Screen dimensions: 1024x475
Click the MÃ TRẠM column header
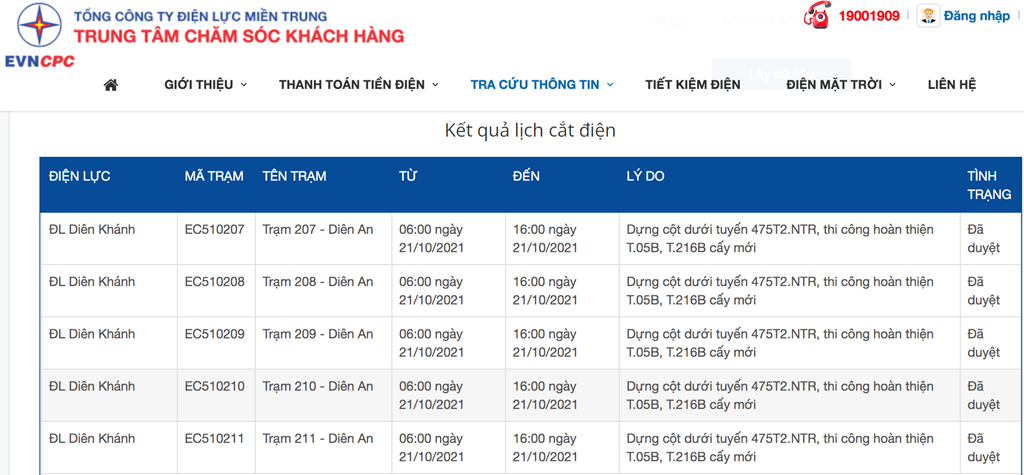[214, 176]
